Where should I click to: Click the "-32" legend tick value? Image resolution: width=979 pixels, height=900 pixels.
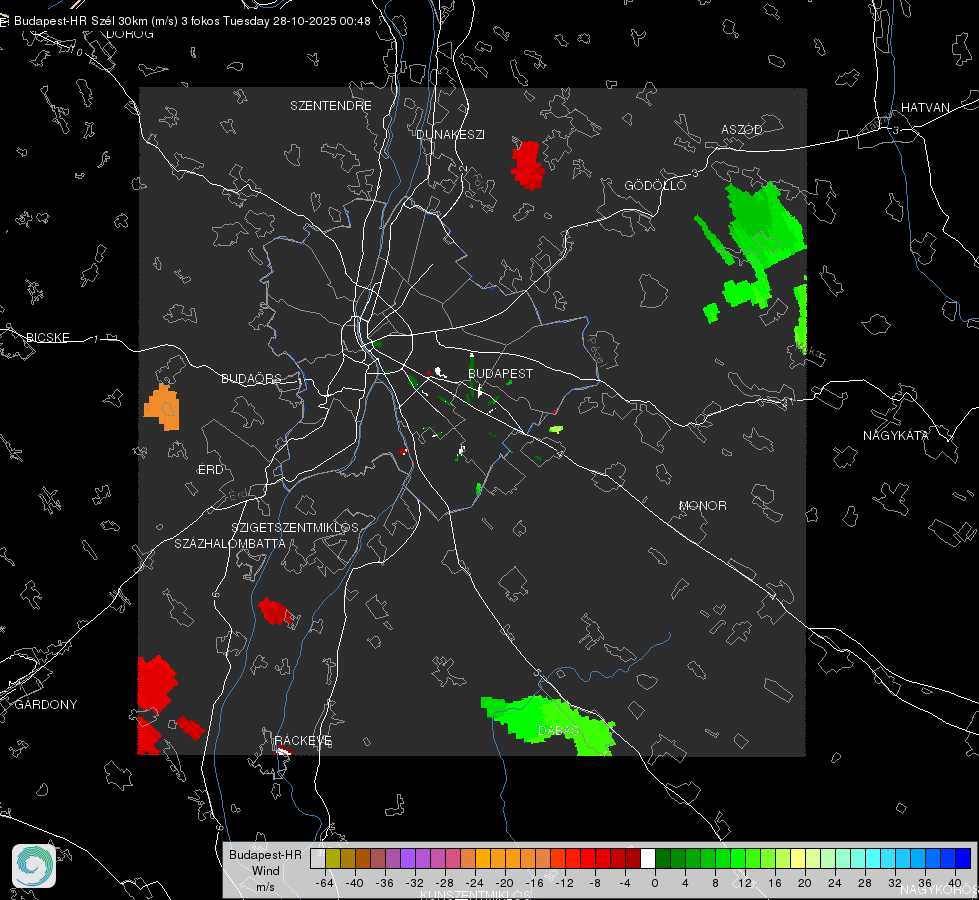(415, 883)
